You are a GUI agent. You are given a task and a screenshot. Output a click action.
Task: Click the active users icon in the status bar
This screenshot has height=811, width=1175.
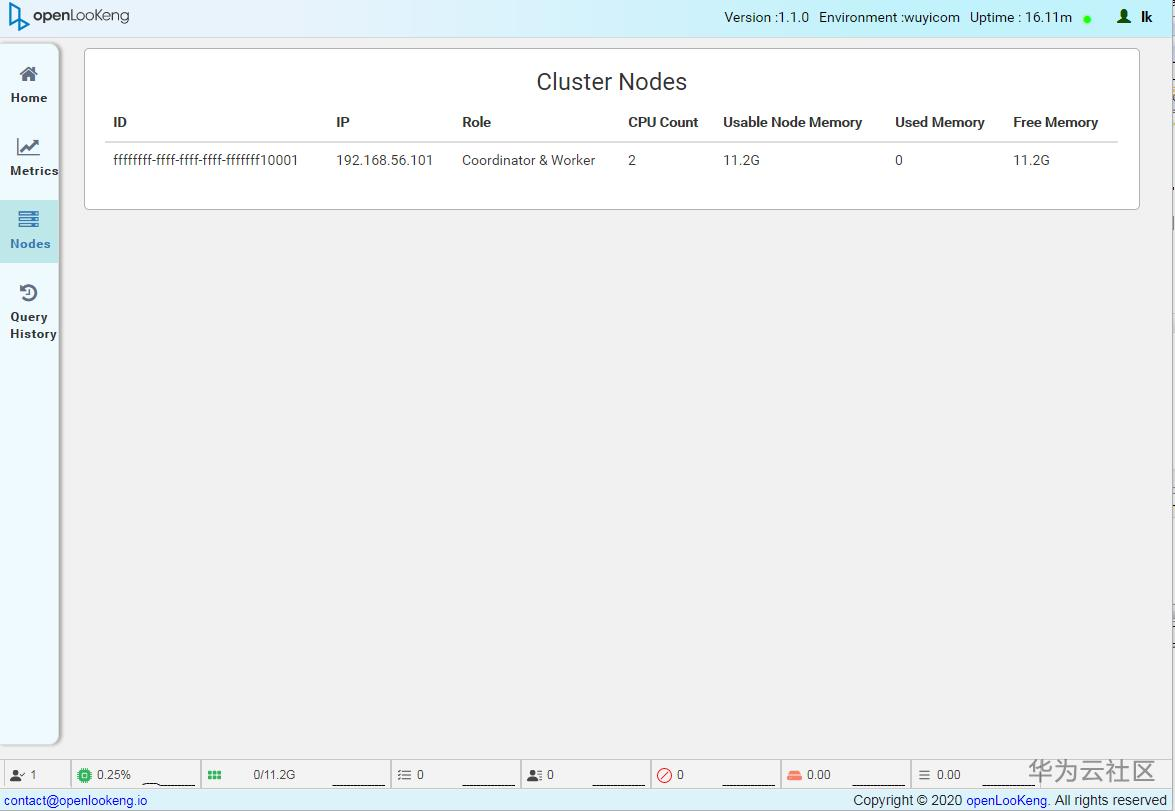(x=17, y=775)
